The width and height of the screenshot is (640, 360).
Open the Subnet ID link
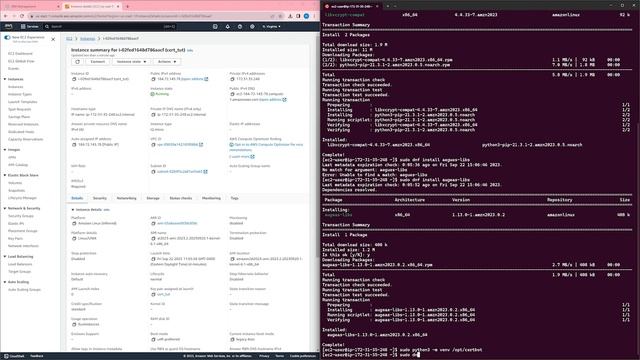(x=182, y=172)
